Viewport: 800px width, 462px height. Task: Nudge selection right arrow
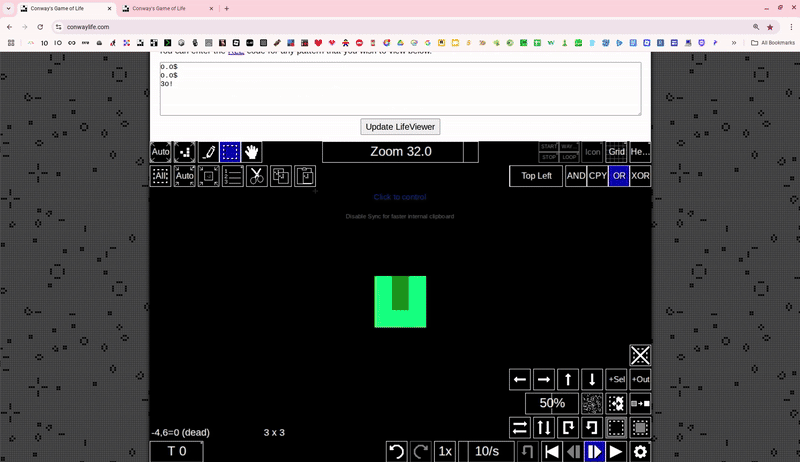coord(544,379)
